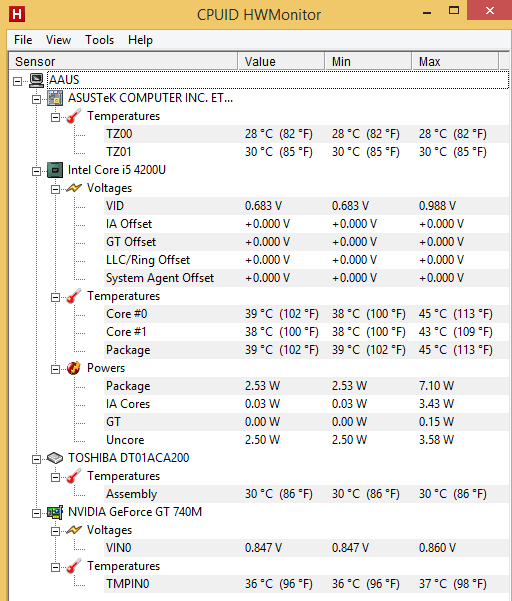This screenshot has height=601, width=512.
Task: Click the Intel Voltages lightning icon
Action: [74, 188]
